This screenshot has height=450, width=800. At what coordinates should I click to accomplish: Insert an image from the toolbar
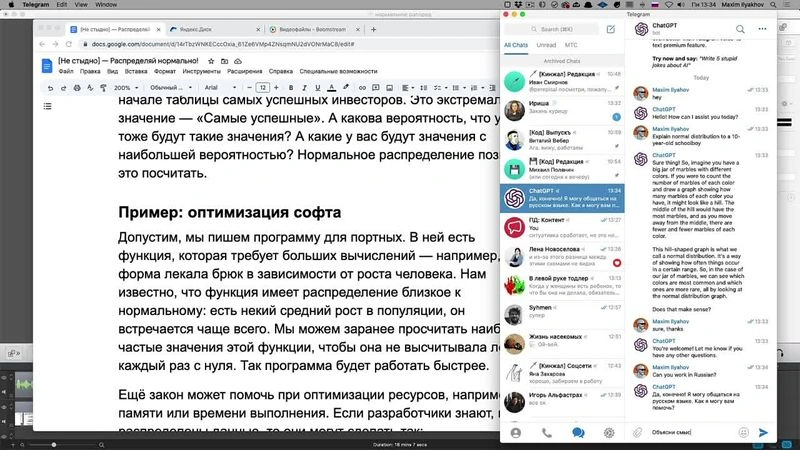tap(389, 88)
